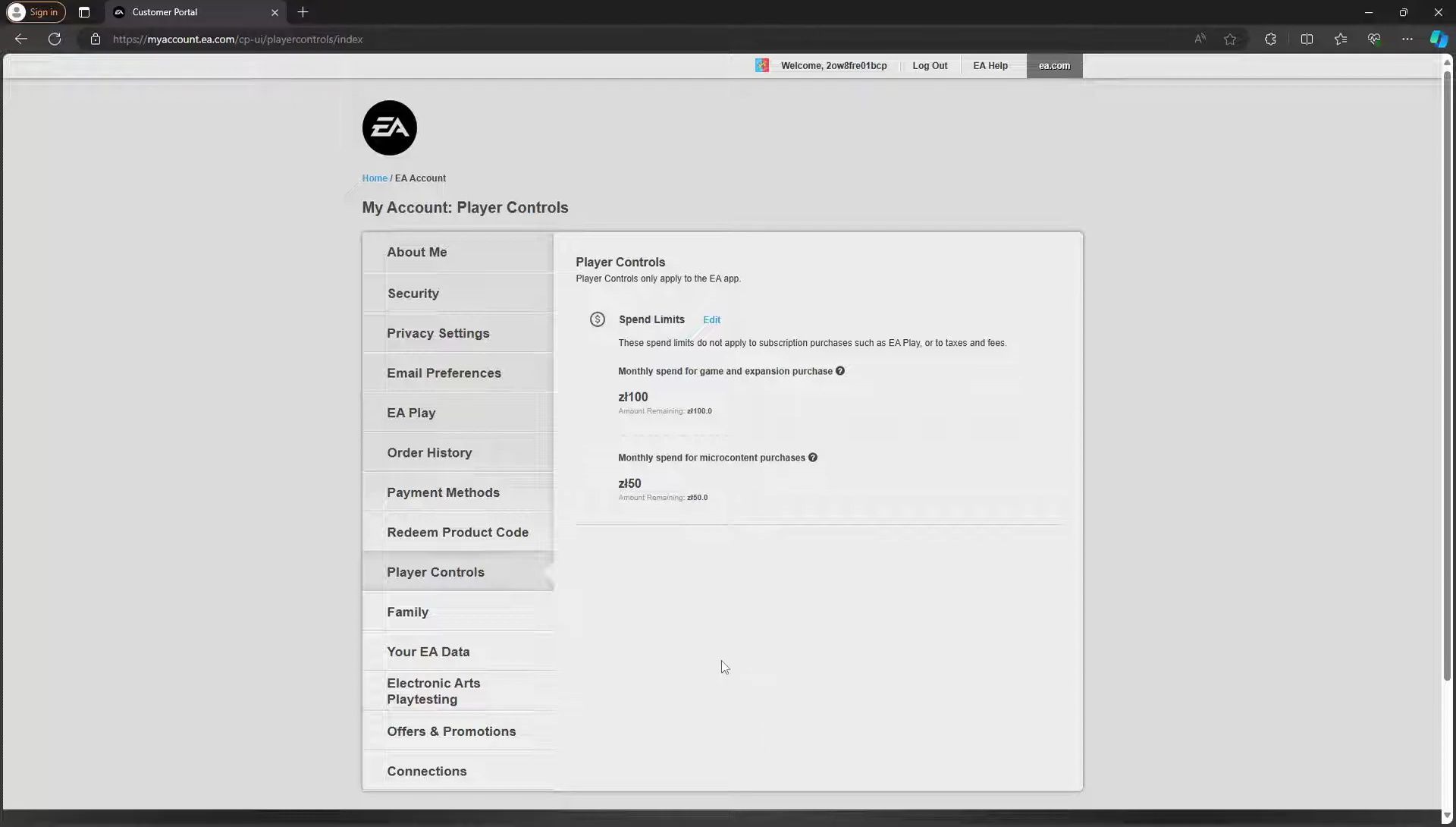Open a new browser tab
The width and height of the screenshot is (1456, 827).
pos(303,12)
